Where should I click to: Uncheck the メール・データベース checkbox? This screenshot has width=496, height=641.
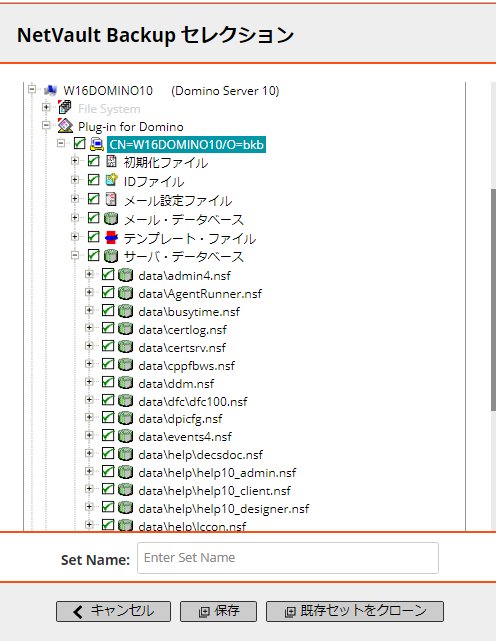[x=94, y=217]
